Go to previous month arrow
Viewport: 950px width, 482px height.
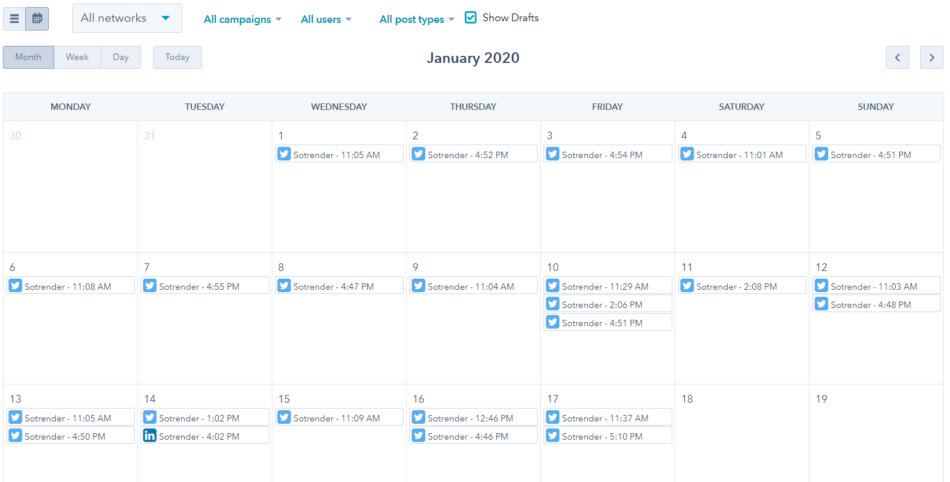coord(897,58)
